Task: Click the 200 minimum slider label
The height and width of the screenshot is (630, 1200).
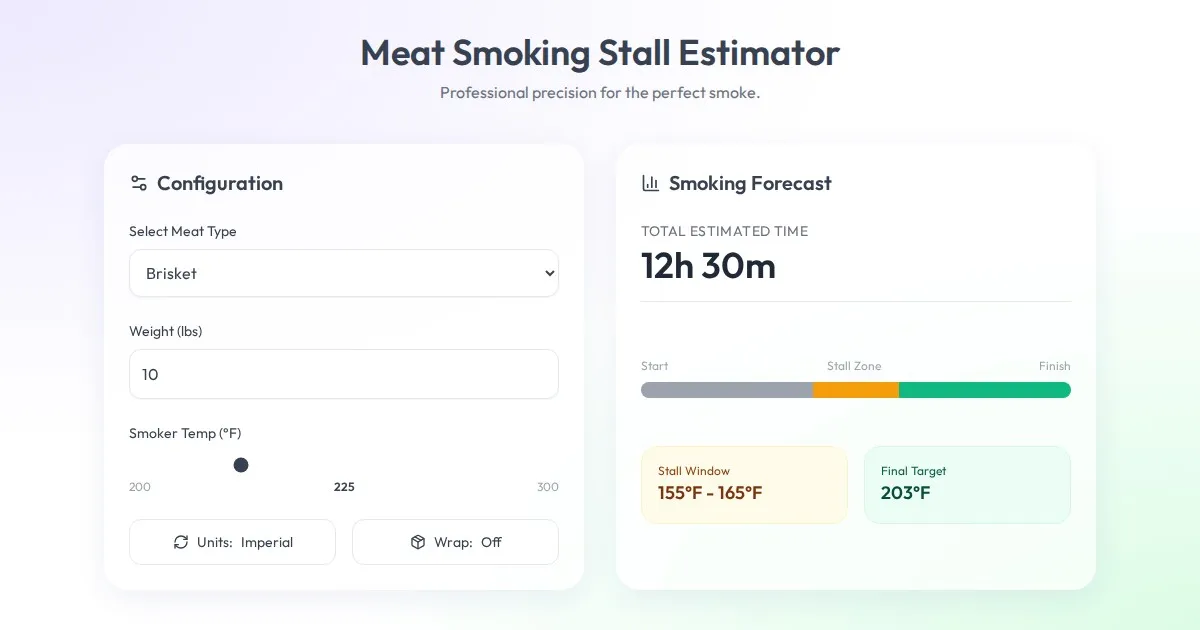Action: click(140, 487)
